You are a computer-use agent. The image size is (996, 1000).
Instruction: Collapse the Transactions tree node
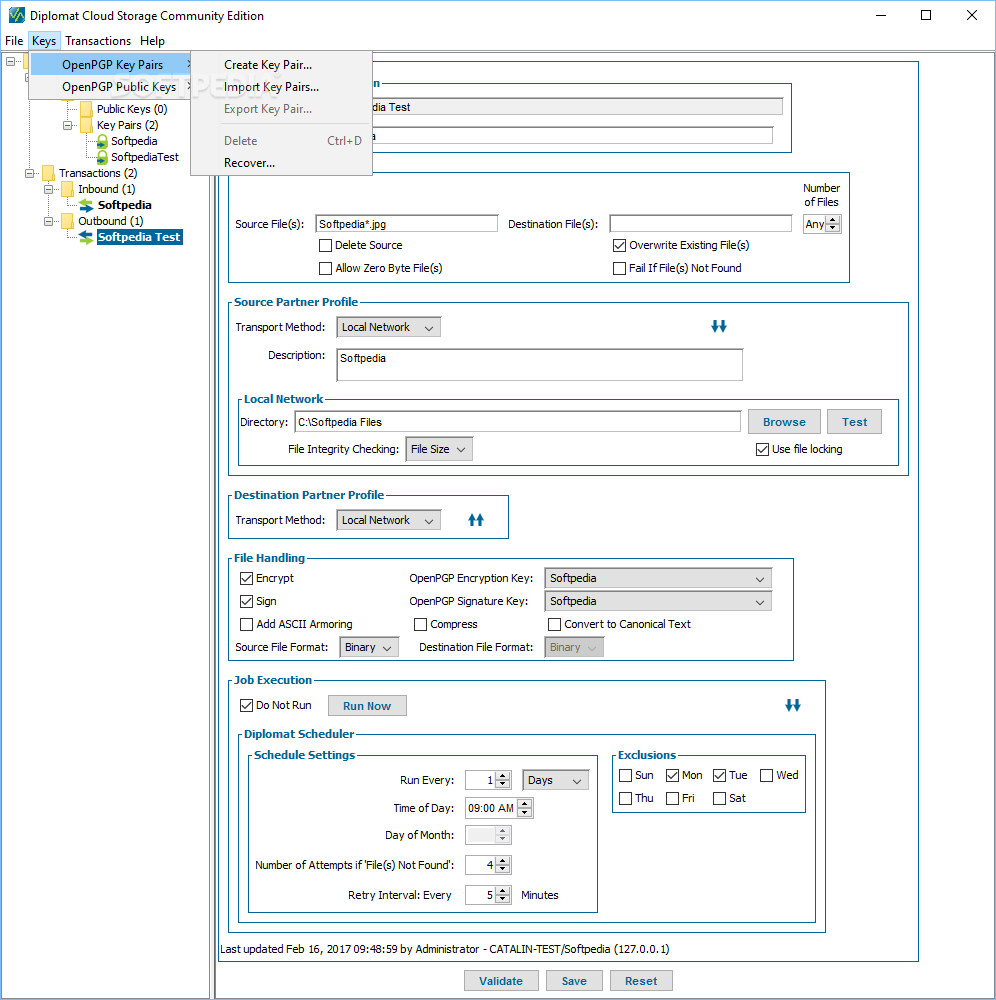click(x=29, y=173)
